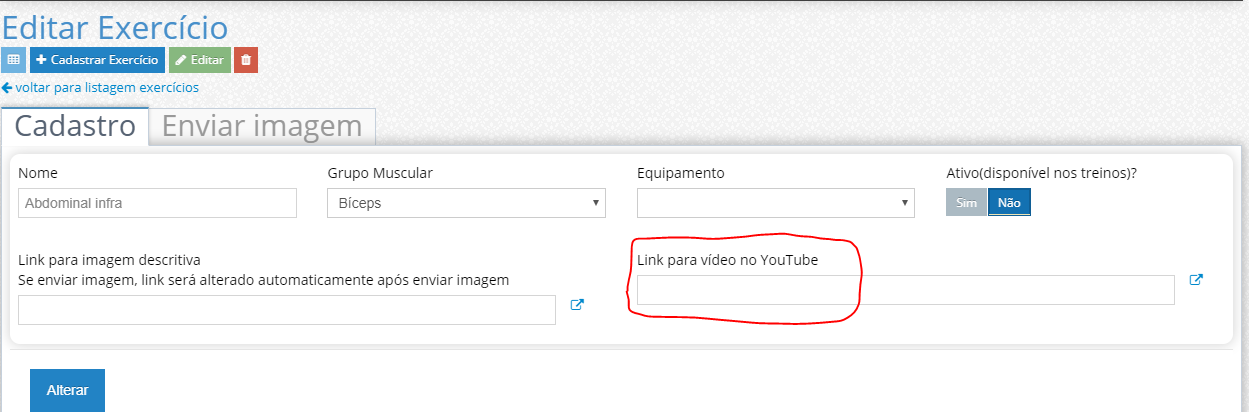Viewport: 1249px width, 412px height.
Task: Focus the Nome text field
Action: click(x=157, y=203)
